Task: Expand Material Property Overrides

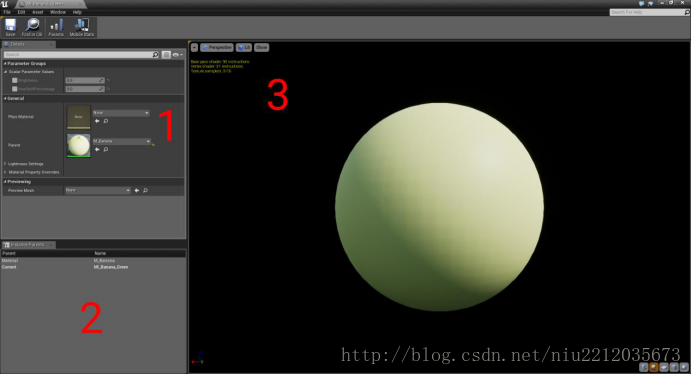Action: tap(5, 172)
